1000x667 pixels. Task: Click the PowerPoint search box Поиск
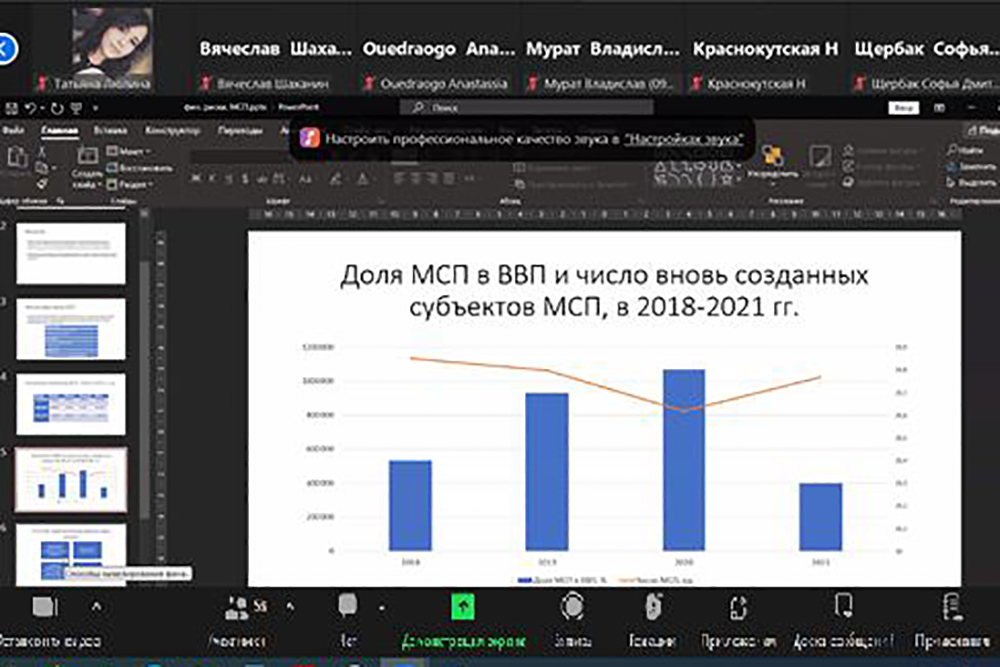point(526,108)
